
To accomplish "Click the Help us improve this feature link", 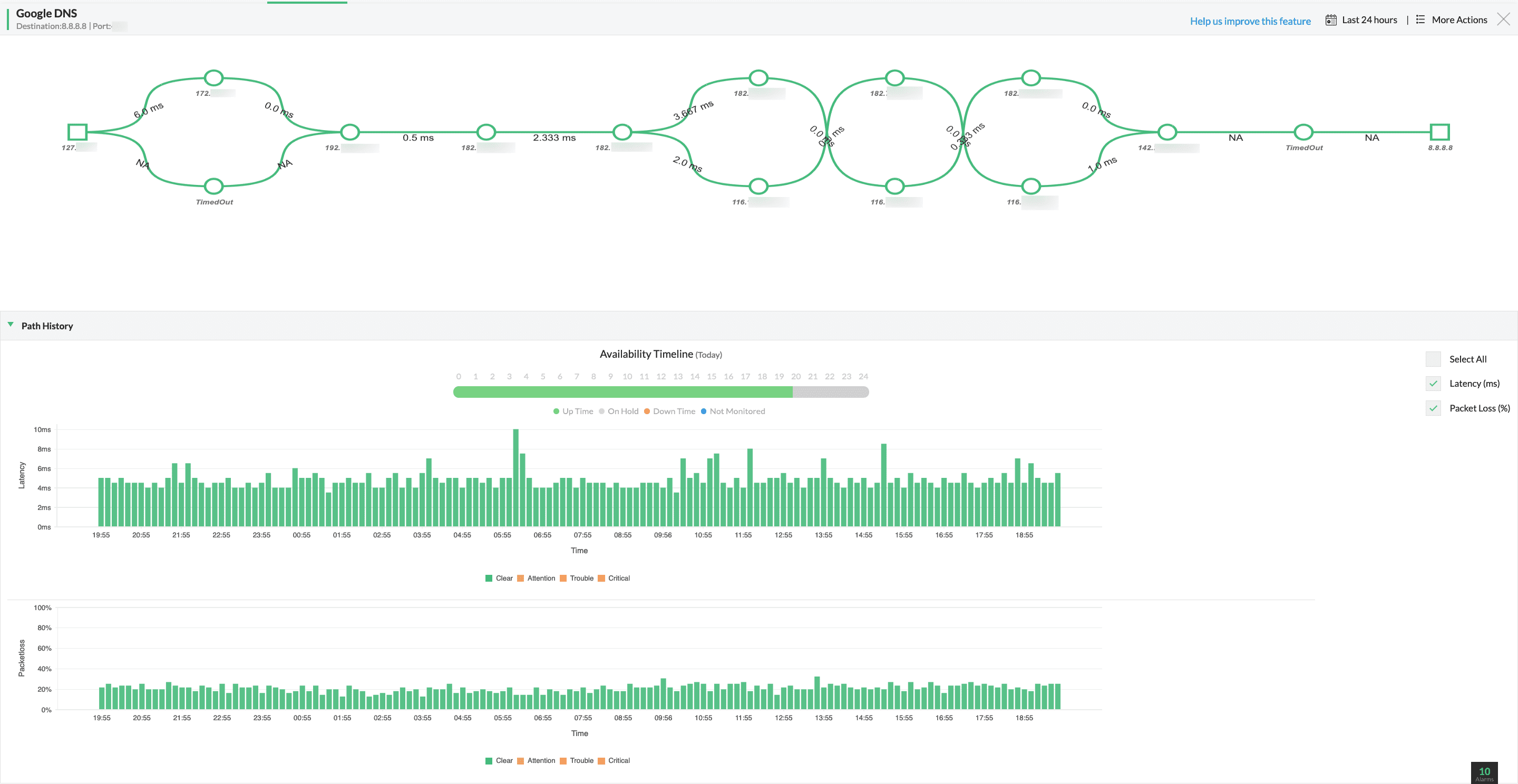I will coord(1250,21).
